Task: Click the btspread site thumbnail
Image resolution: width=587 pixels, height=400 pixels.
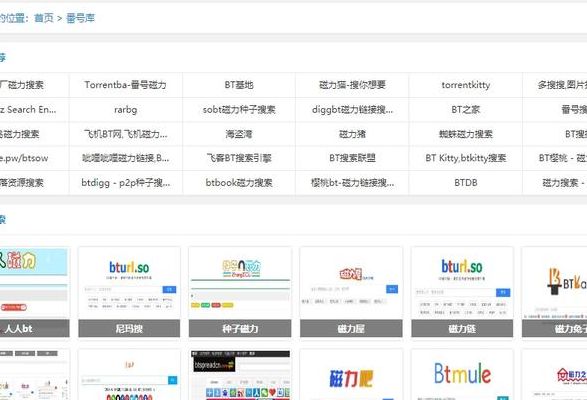Action: 240,375
